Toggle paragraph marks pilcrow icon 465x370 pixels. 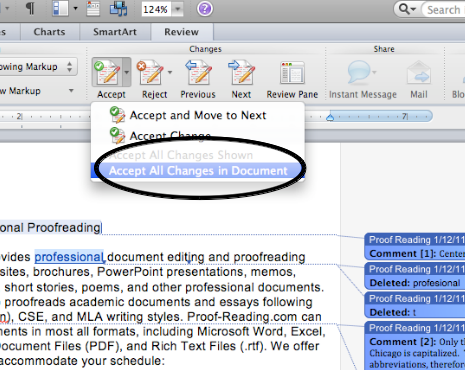coord(30,8)
